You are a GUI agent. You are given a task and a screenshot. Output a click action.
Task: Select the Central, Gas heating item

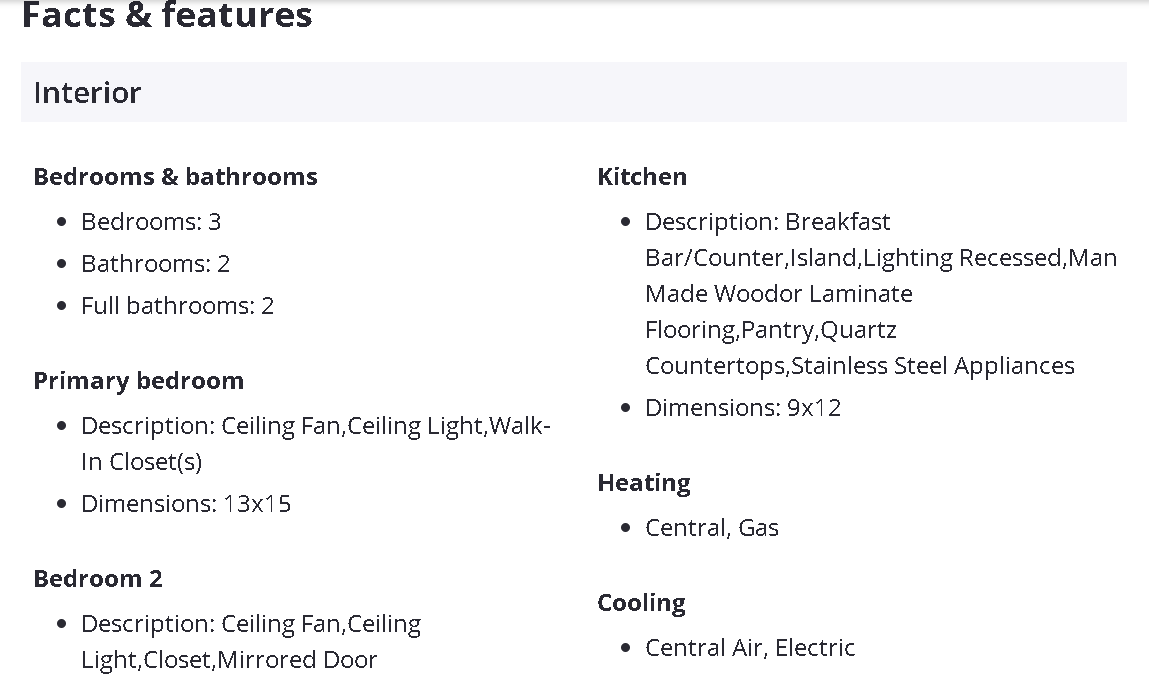tap(712, 528)
